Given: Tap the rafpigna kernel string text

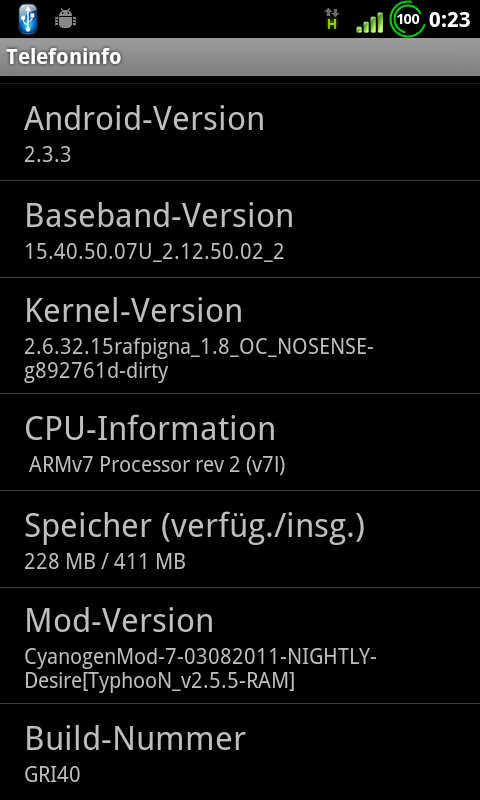Looking at the screenshot, I should [199, 360].
